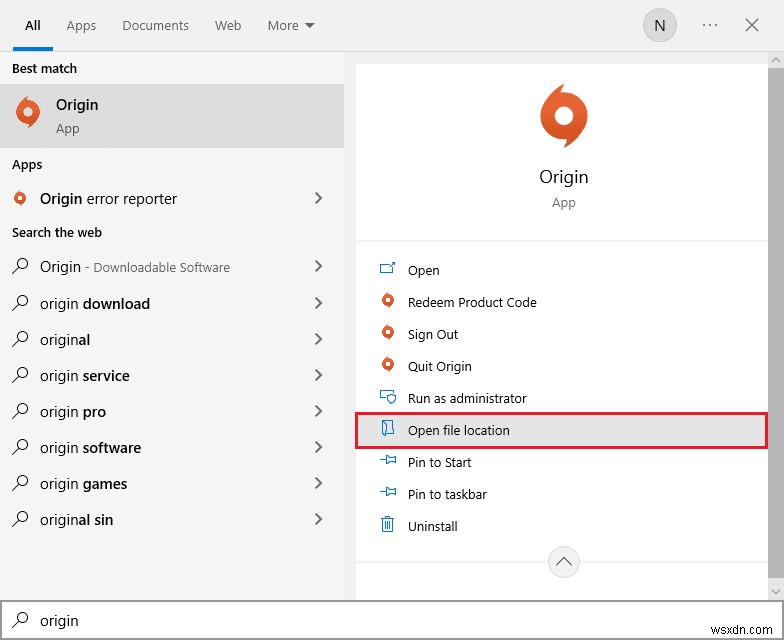Screen dimensions: 784x640
Task: Click the Run as administrator shield icon
Action: [x=388, y=398]
